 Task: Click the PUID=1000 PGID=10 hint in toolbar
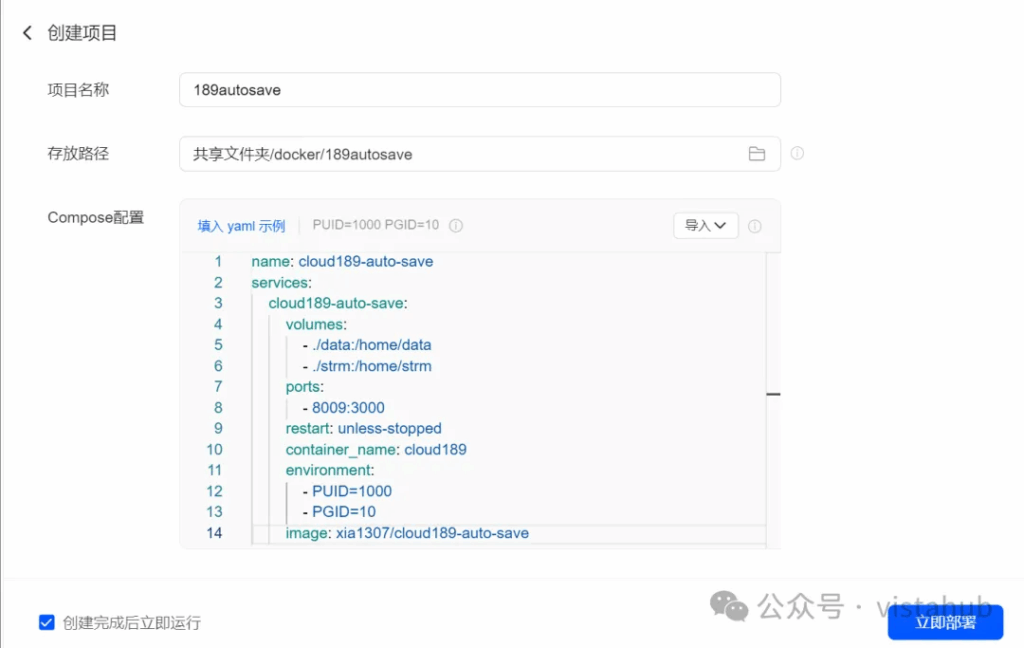[376, 225]
